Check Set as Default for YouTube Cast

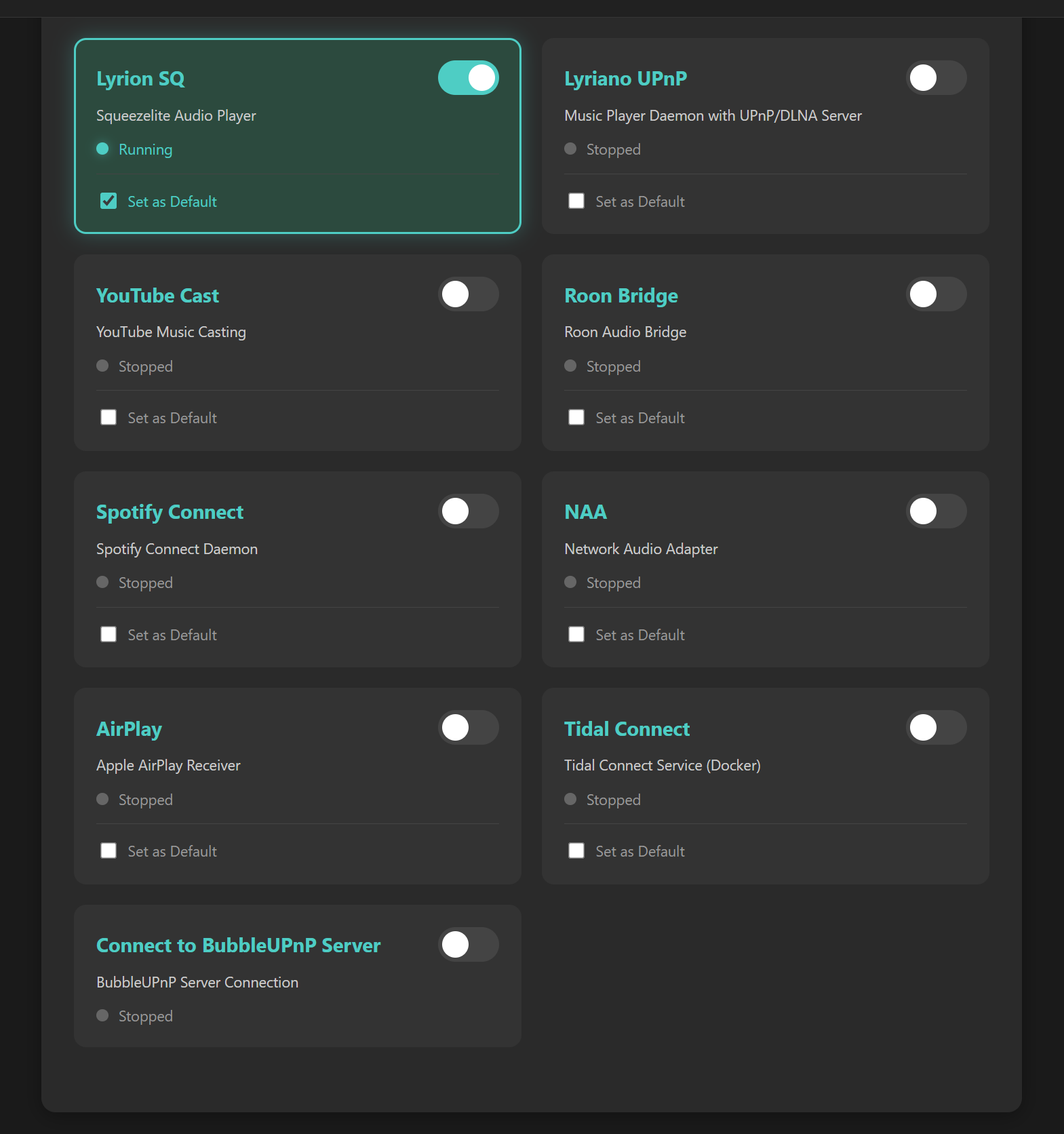[109, 417]
